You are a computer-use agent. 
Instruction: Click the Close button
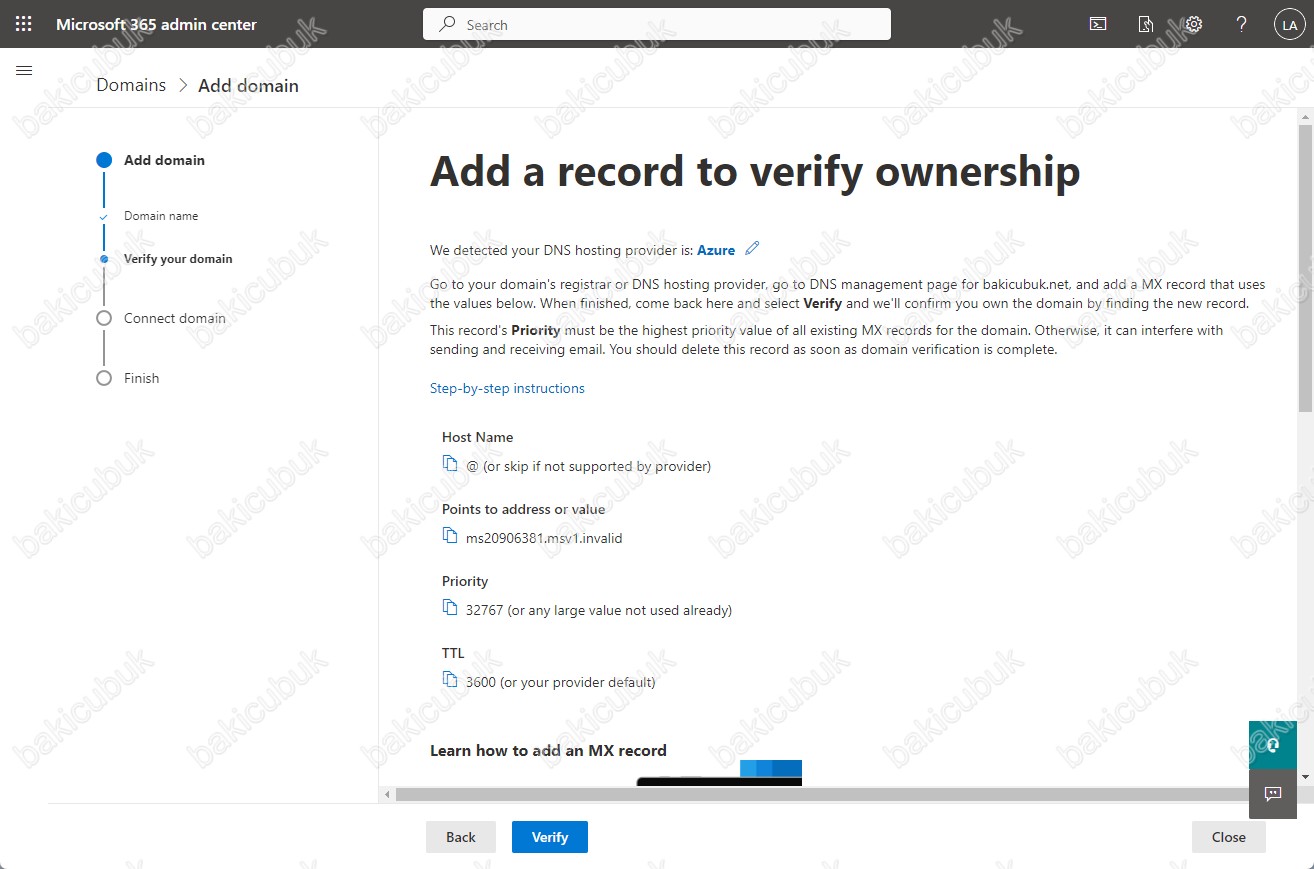(1229, 837)
